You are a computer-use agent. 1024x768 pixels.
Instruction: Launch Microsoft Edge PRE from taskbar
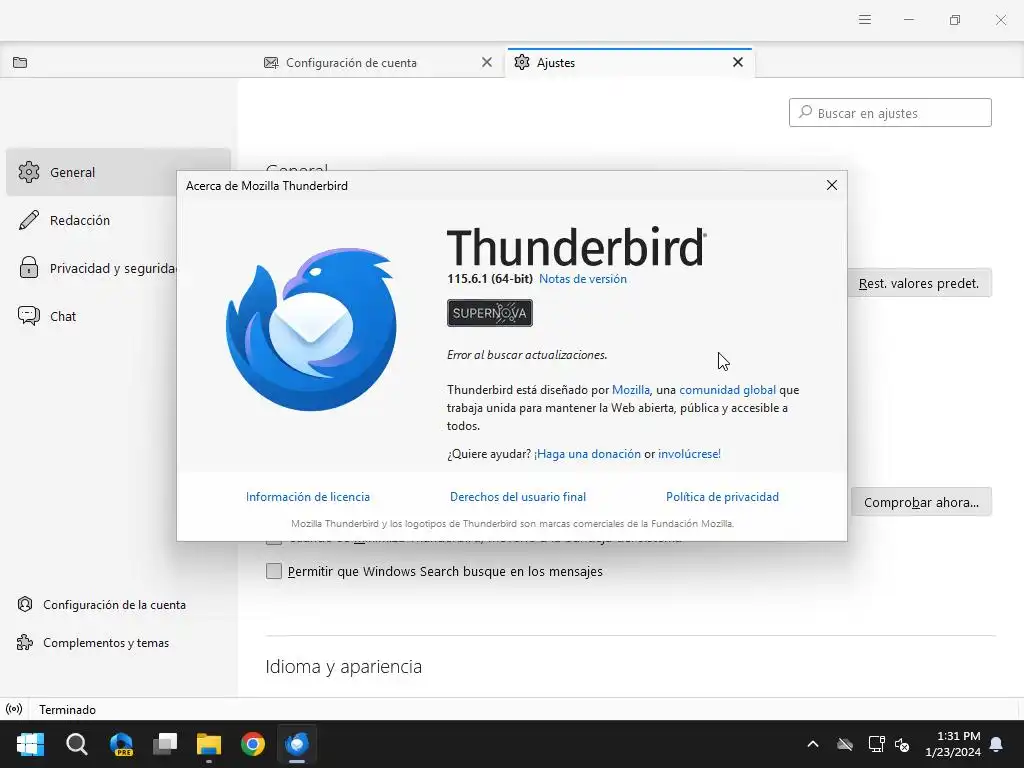(121, 744)
